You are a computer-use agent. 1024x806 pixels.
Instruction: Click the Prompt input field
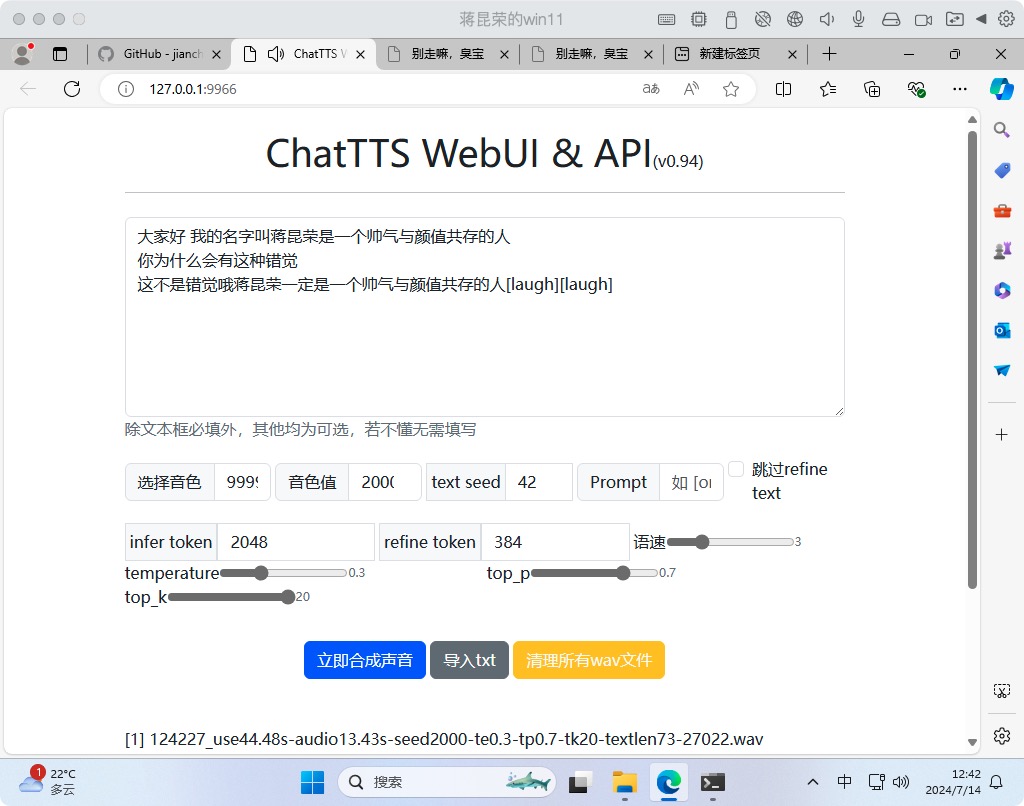click(692, 482)
